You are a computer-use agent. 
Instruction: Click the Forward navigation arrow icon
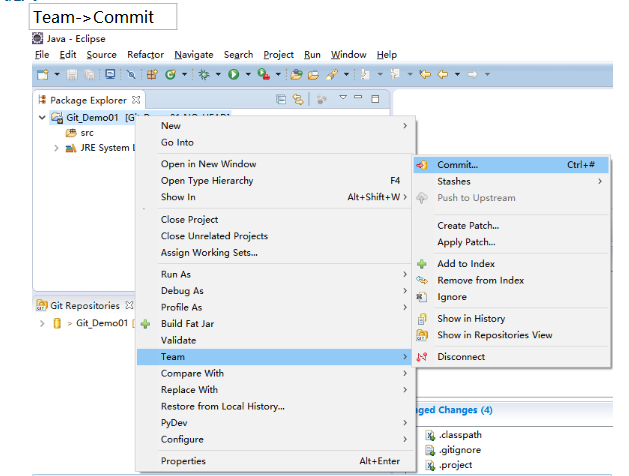point(473,74)
